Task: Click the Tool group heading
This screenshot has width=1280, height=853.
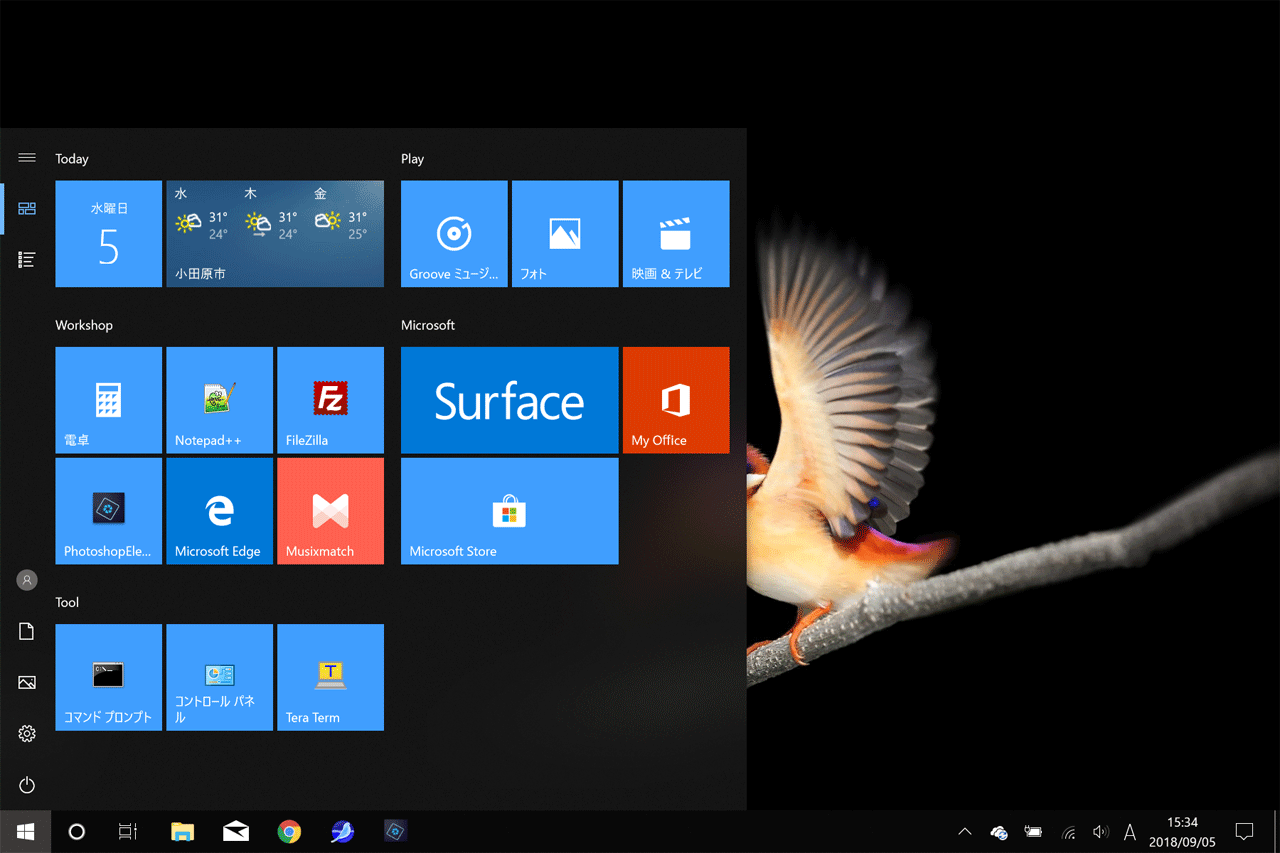Action: point(67,602)
